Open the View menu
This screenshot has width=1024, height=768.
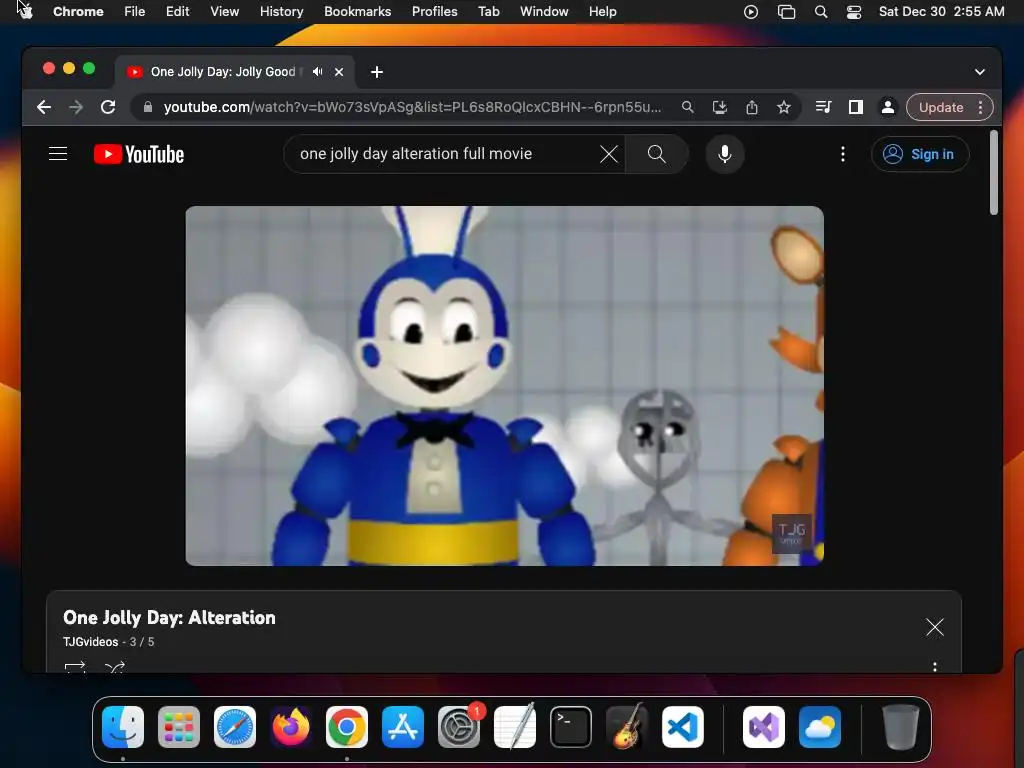(x=224, y=11)
